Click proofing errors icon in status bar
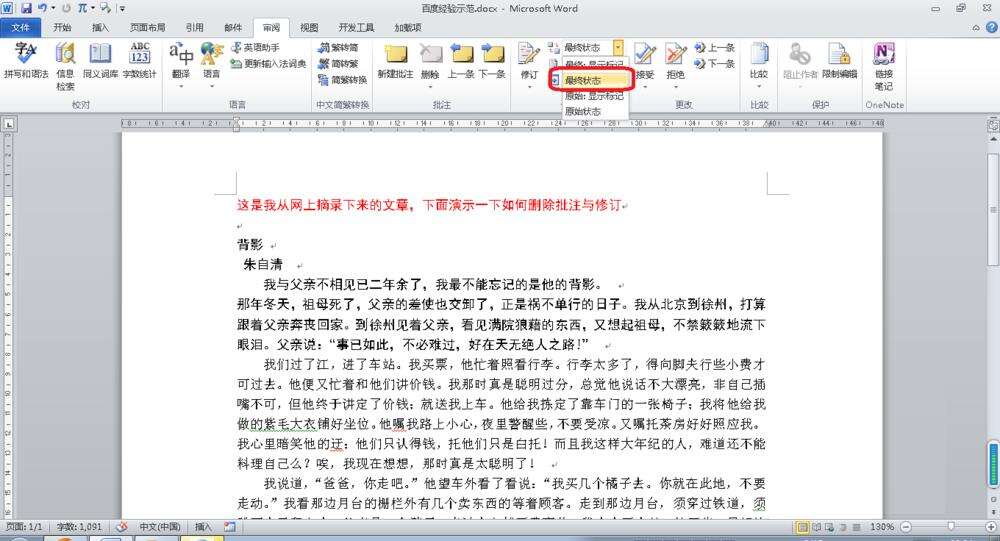This screenshot has height=541, width=1000. (x=121, y=527)
